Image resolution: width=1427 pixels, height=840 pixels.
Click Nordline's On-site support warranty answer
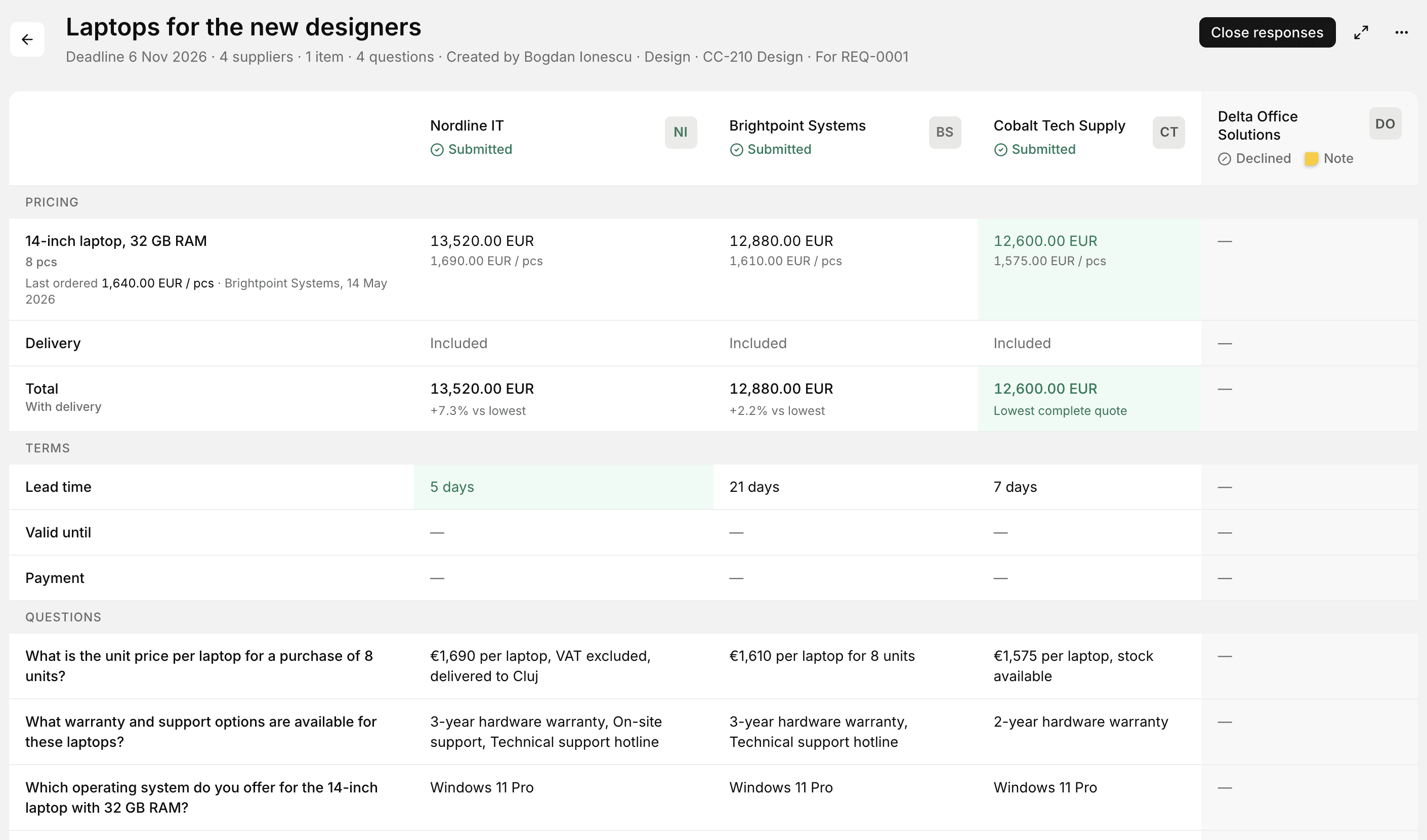click(546, 732)
